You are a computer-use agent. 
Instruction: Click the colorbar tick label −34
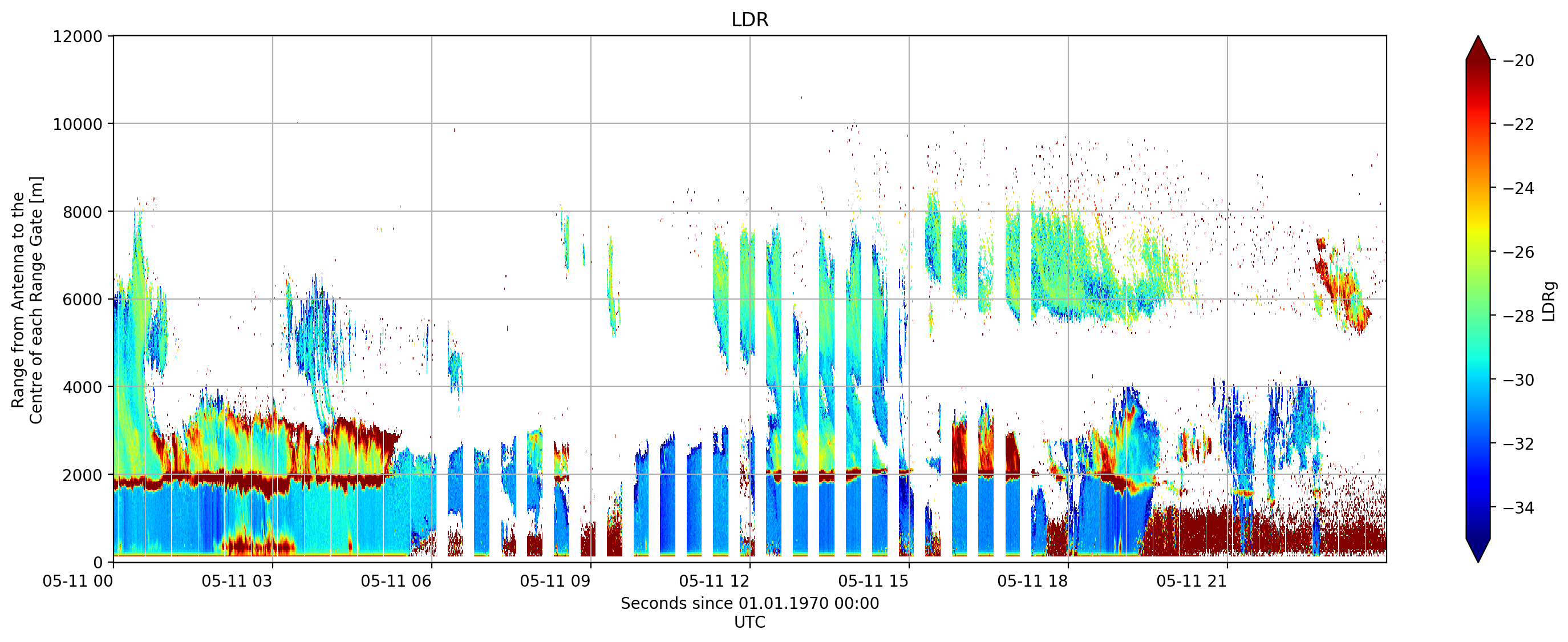tap(1518, 507)
